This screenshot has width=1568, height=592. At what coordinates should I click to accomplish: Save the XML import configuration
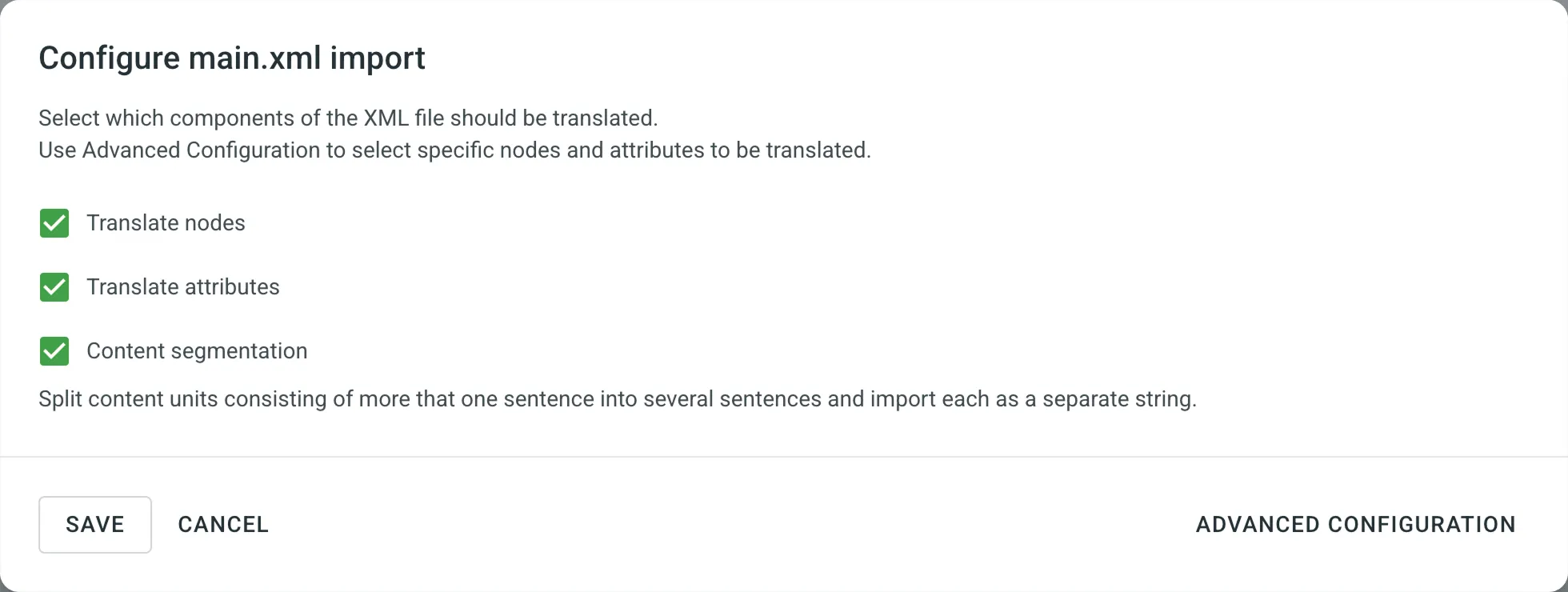[94, 524]
